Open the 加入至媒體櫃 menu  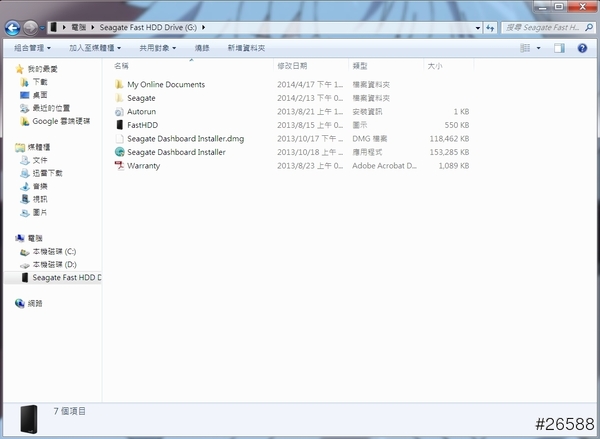[95, 48]
